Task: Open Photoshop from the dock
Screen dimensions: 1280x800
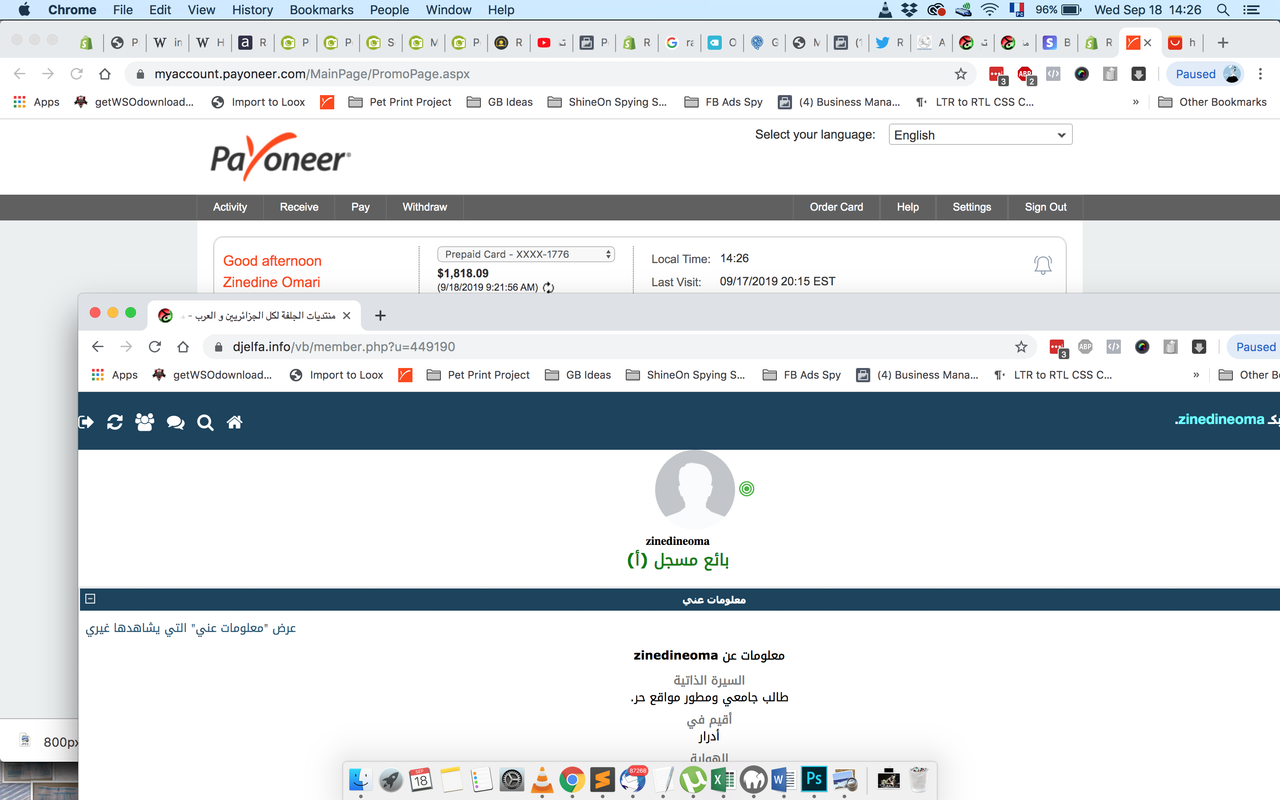Action: pyautogui.click(x=814, y=779)
